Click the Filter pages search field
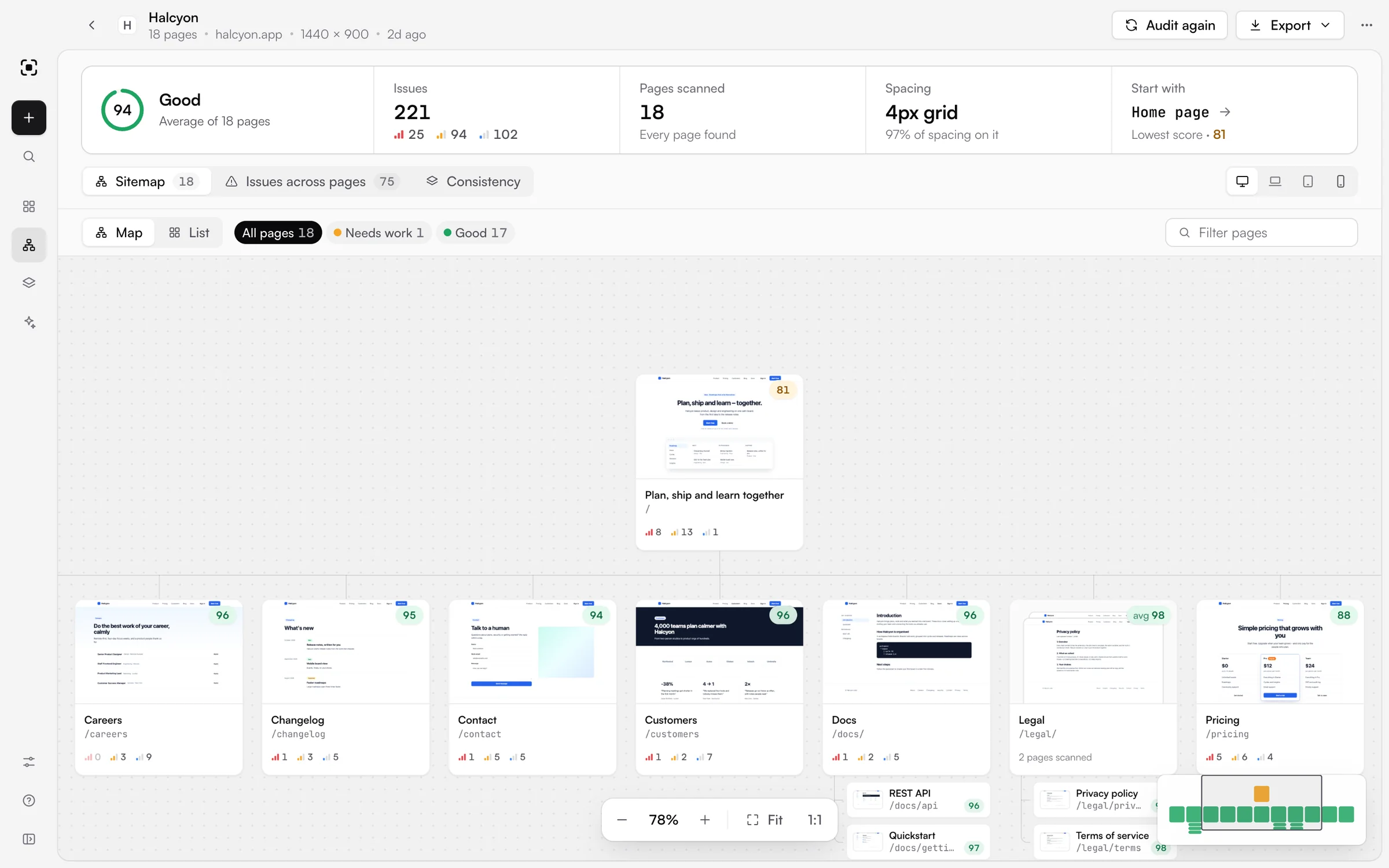 1262,233
